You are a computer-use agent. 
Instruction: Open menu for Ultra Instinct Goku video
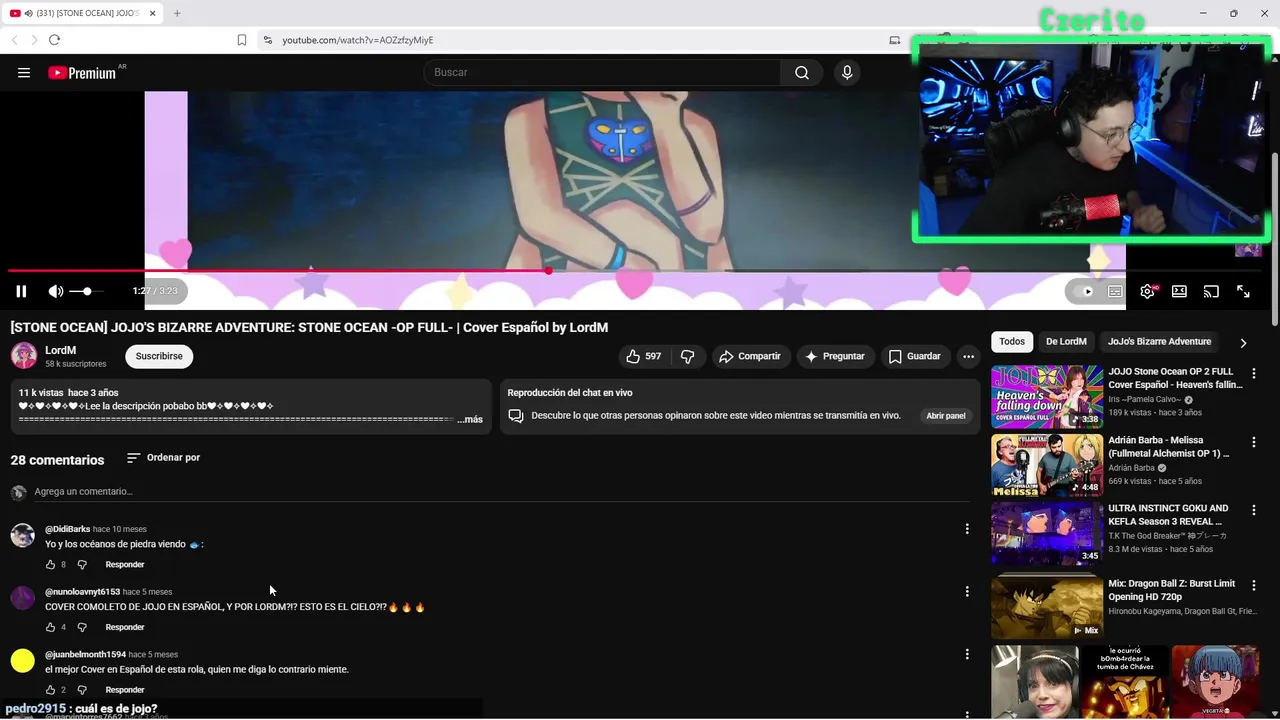point(1254,510)
